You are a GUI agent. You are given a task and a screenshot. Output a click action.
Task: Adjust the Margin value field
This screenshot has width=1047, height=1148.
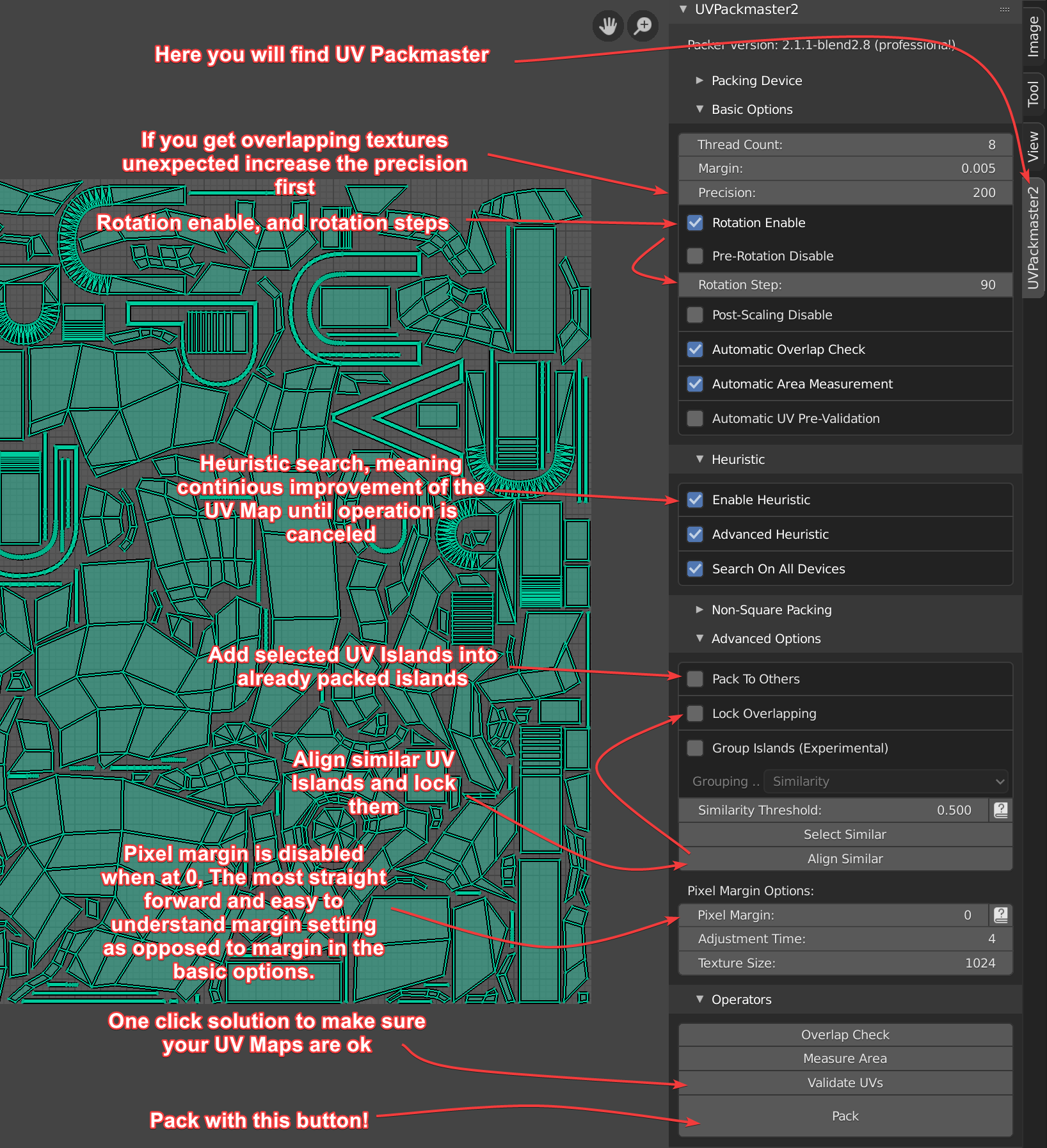tap(845, 168)
